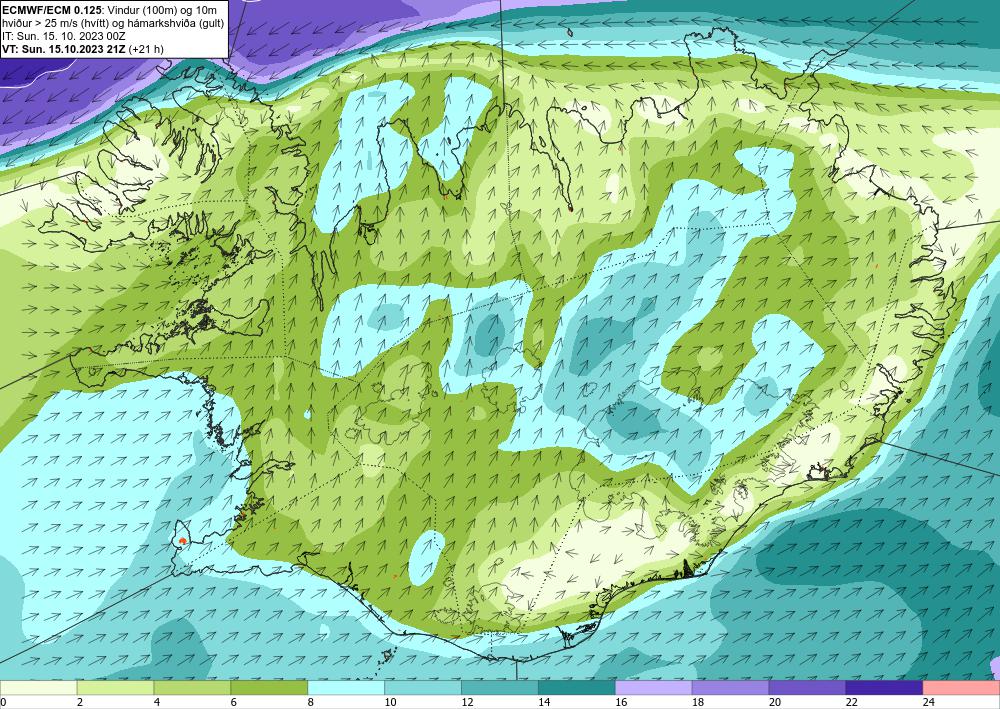
Task: Click the '10' label on the color scale
Action: point(390,702)
